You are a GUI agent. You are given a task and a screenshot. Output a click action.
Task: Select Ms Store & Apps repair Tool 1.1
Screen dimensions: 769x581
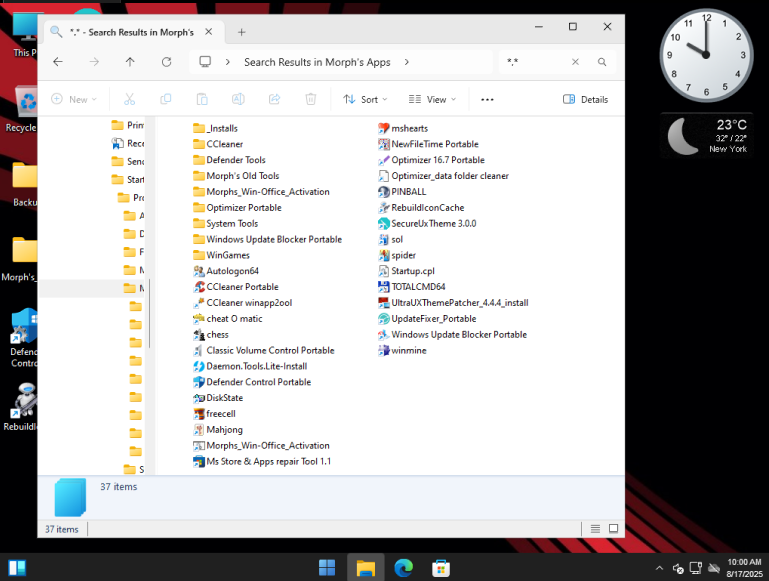coord(262,461)
